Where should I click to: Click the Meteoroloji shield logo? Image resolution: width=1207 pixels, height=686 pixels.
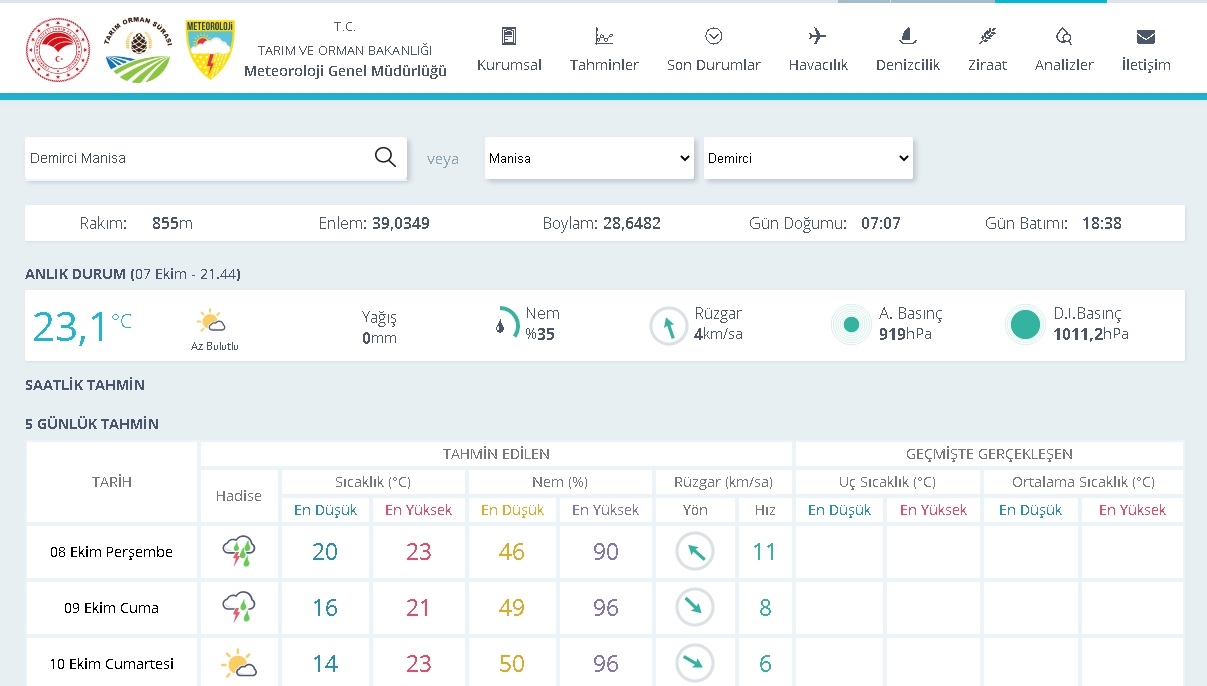point(210,49)
